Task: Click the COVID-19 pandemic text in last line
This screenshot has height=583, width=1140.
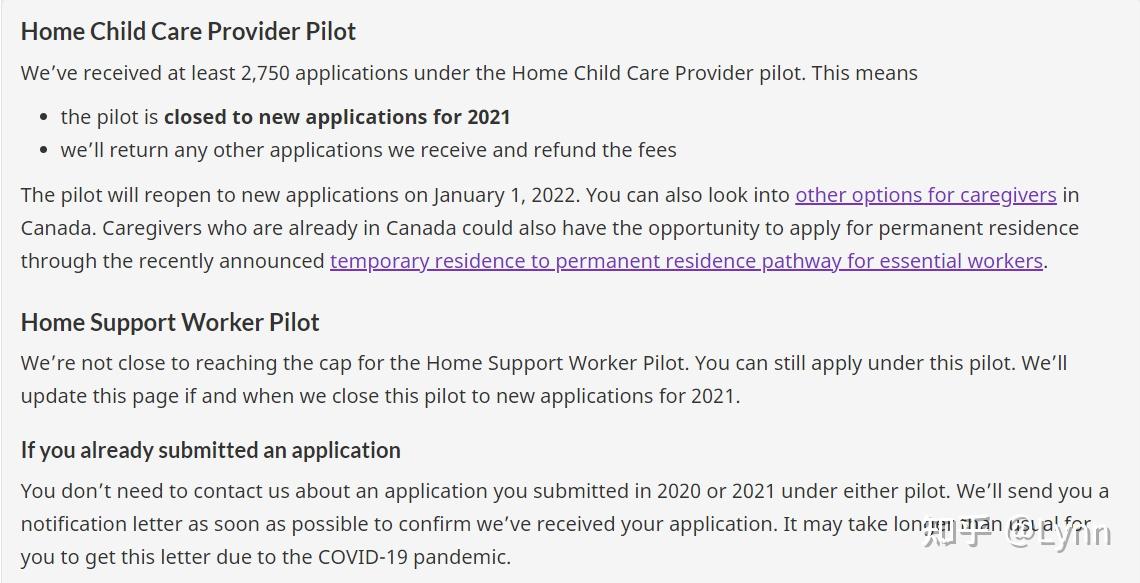Action: pos(414,558)
